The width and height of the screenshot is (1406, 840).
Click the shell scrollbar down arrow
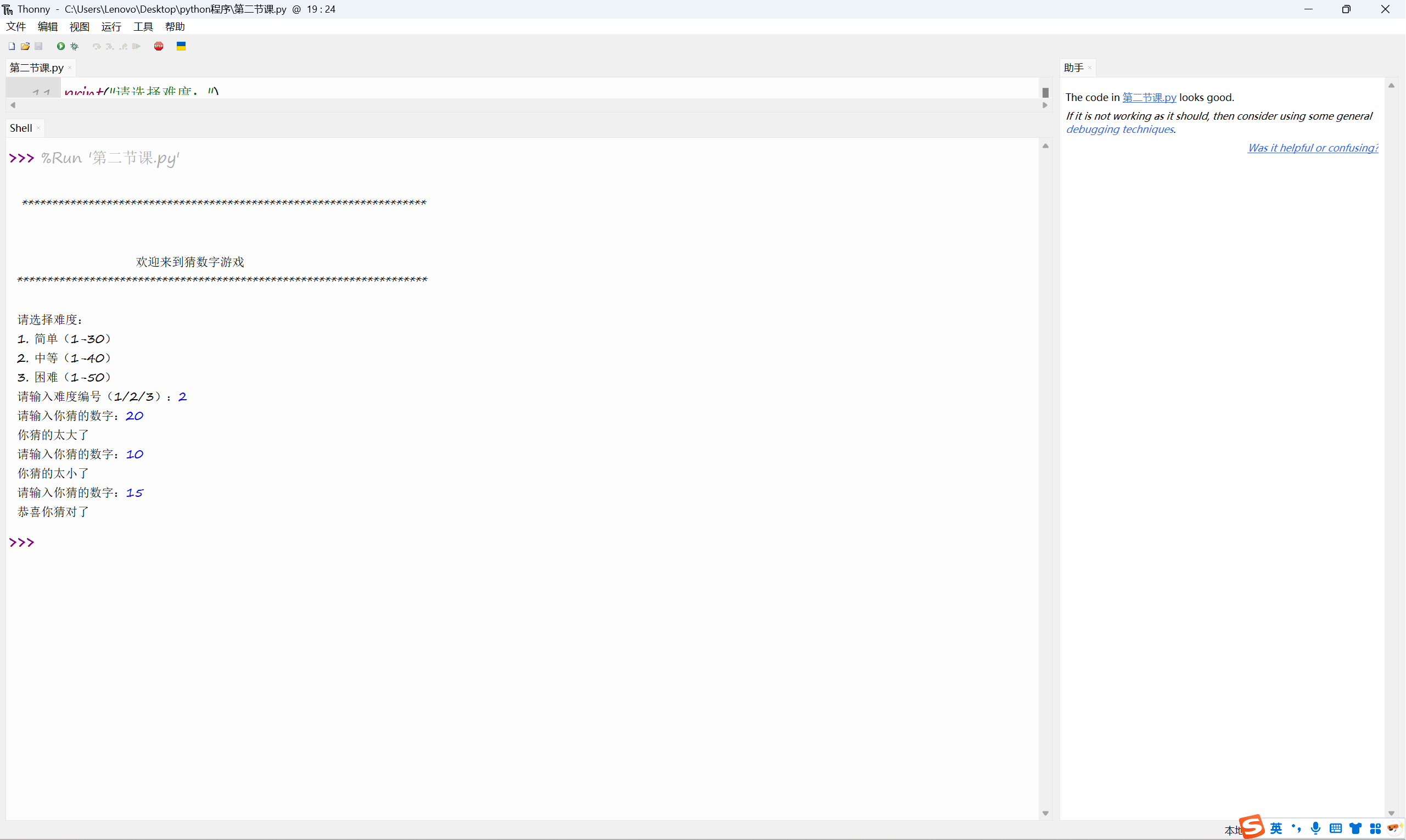tap(1045, 814)
